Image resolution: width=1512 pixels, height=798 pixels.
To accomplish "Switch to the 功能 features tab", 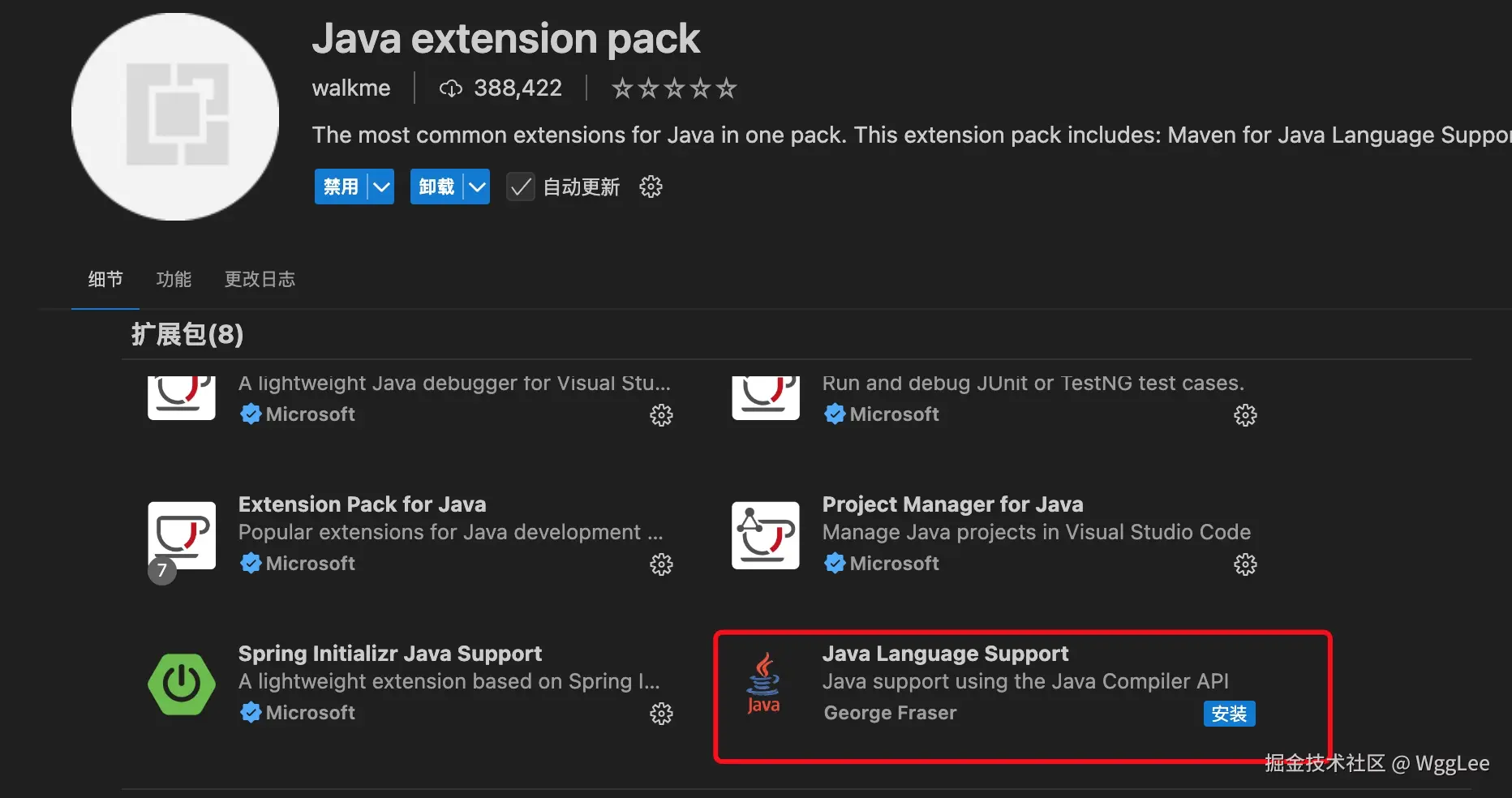I will tap(174, 280).
